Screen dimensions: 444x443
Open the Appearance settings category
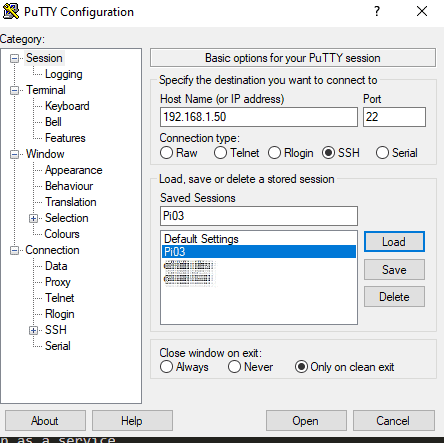(74, 170)
